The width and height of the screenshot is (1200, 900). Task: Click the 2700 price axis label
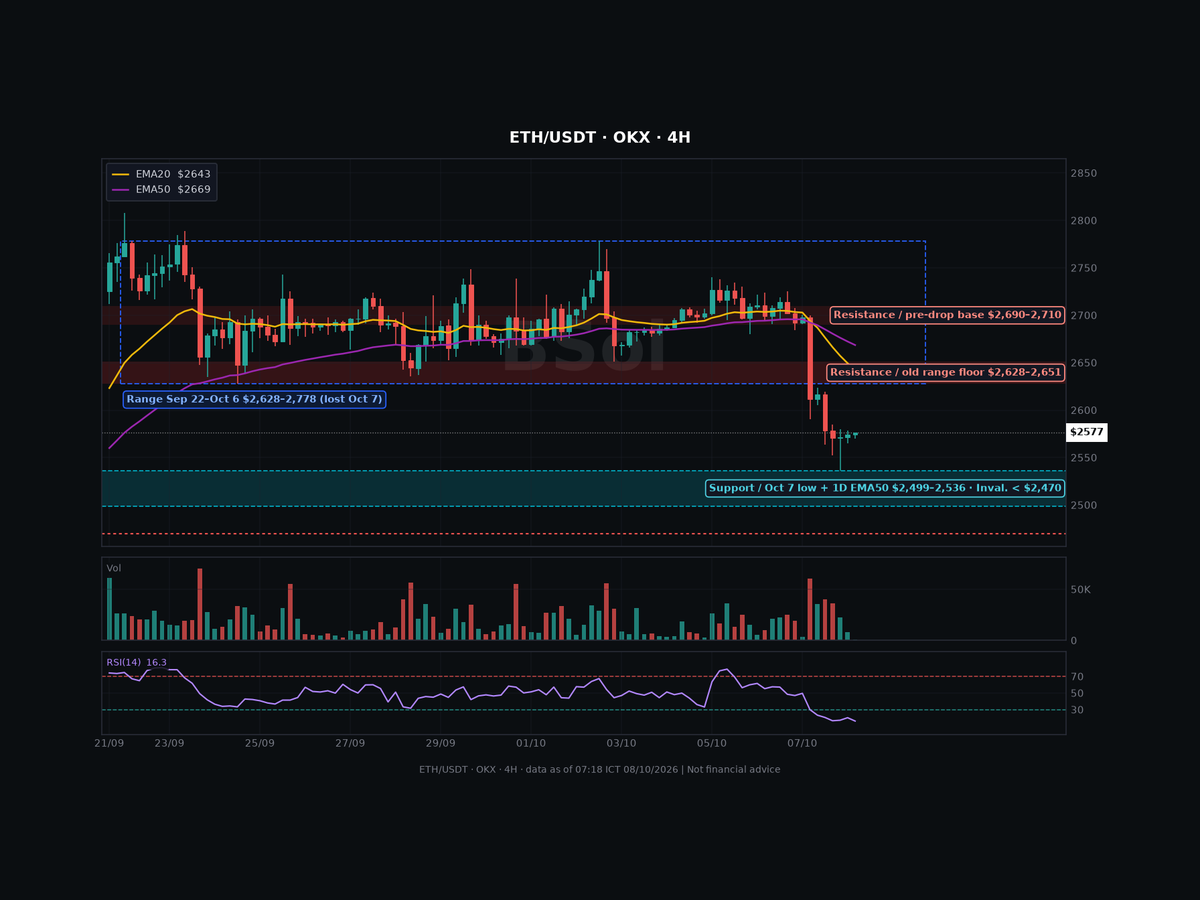coord(1084,316)
